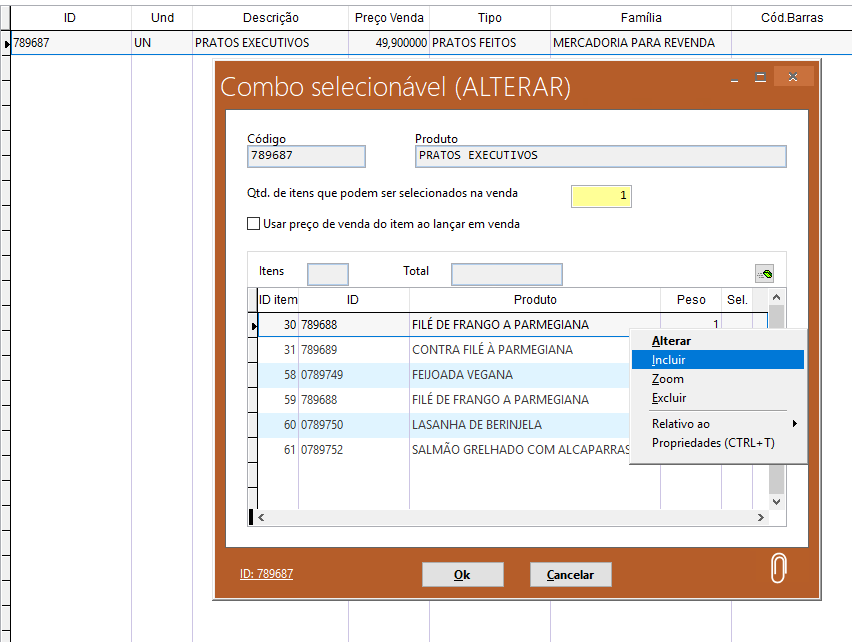The image size is (852, 642).
Task: Click the Código field with 789687
Action: coord(306,156)
